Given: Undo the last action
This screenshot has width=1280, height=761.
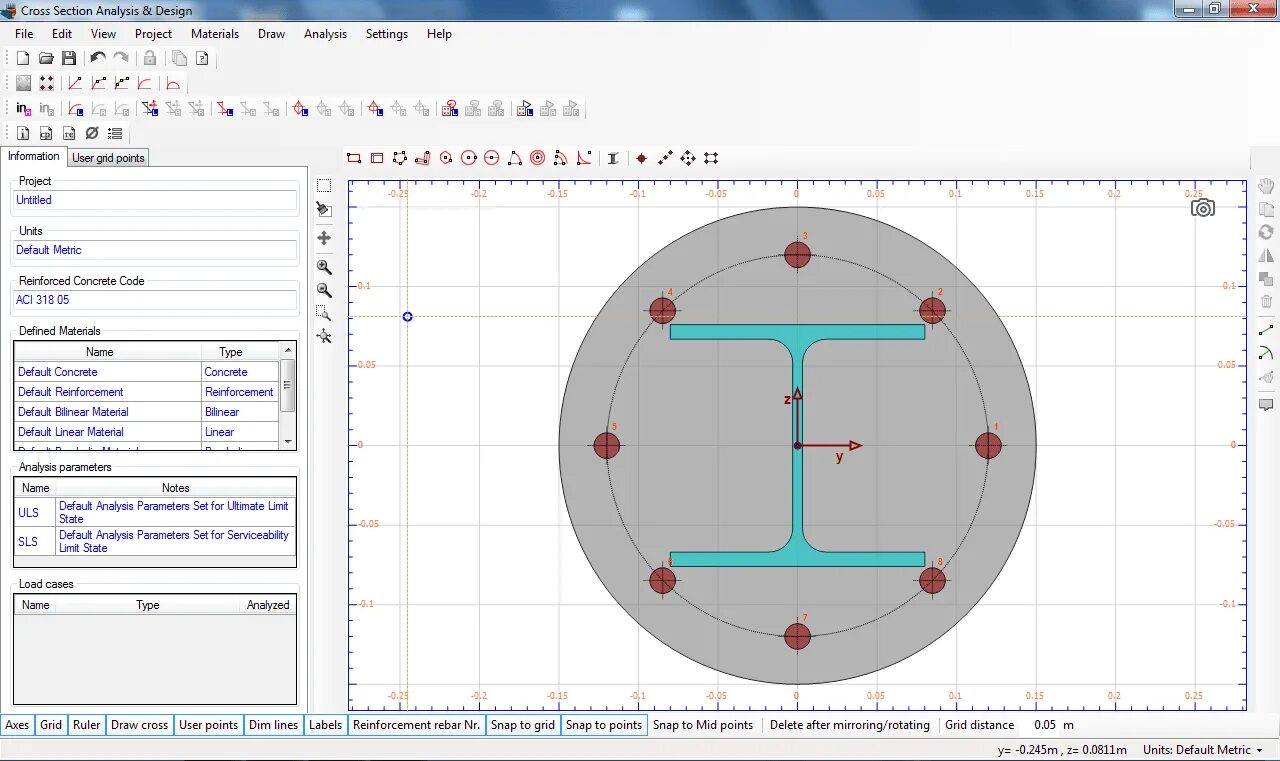Looking at the screenshot, I should pyautogui.click(x=98, y=58).
